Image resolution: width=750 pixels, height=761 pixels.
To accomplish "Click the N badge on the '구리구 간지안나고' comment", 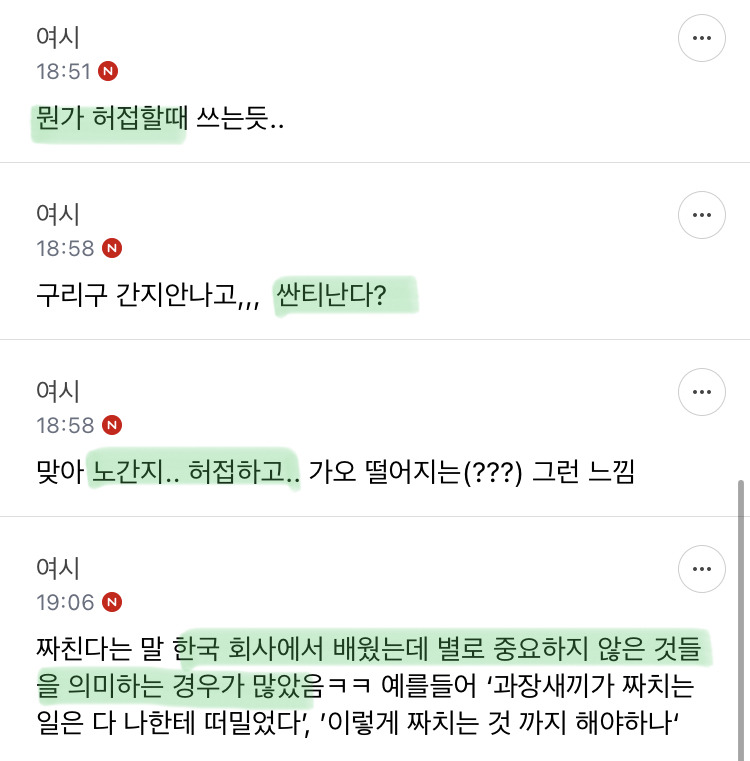I will pyautogui.click(x=112, y=247).
